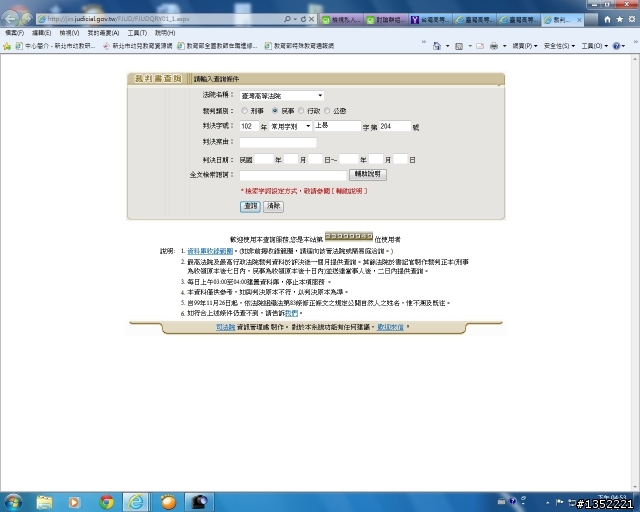Expand the dropdown arrow beside the Print icon
Viewport: 640px width, 512px height.
504,46
